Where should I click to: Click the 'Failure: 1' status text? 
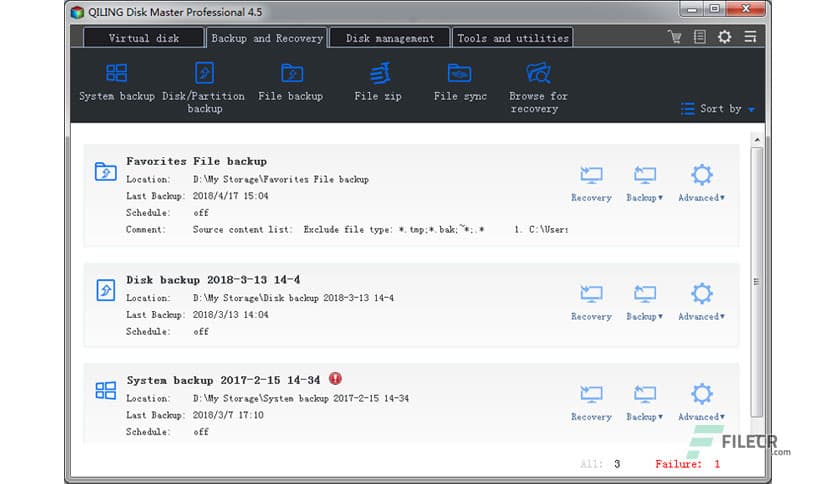(x=687, y=464)
